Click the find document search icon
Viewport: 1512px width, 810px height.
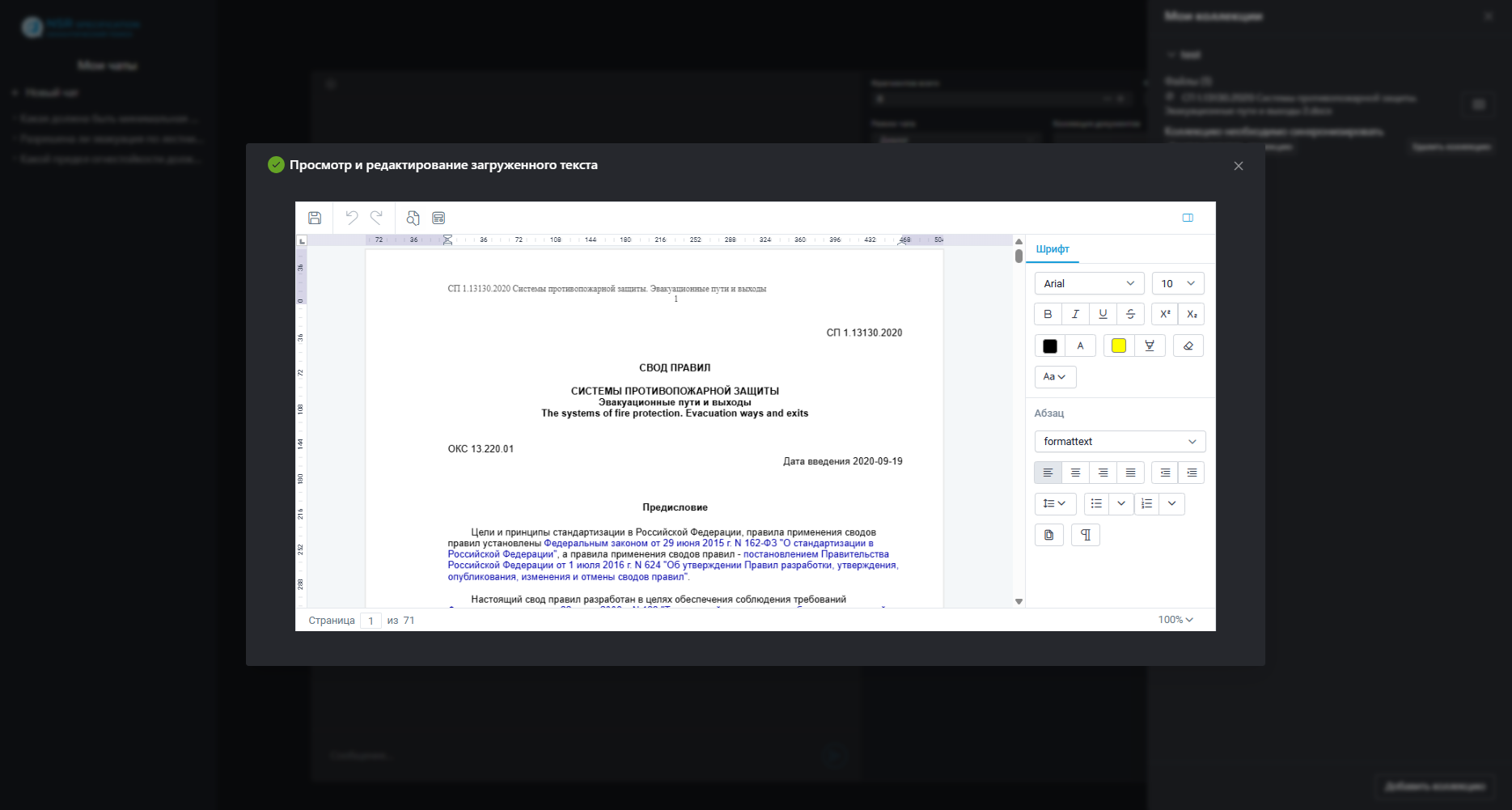(413, 218)
